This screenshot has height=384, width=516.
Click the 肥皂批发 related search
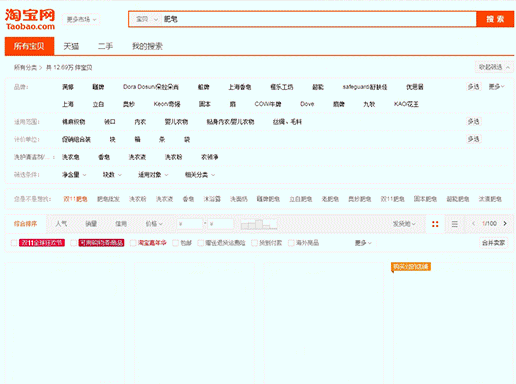108,199
